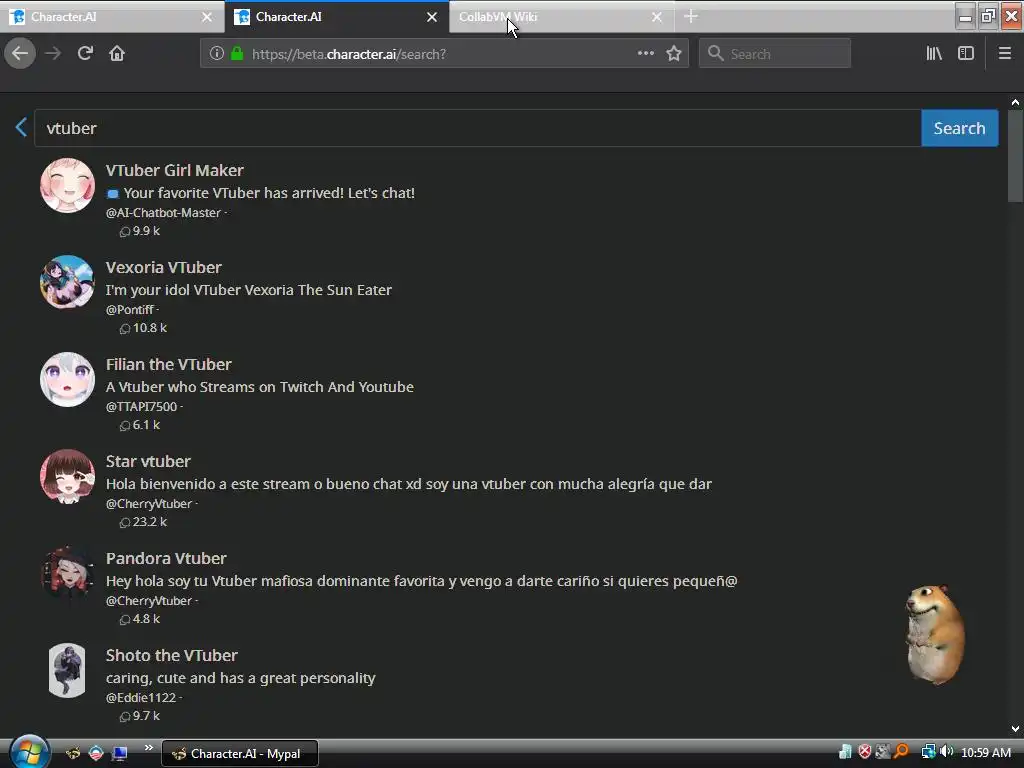1024x768 pixels.
Task: Click 'A Vtuber who Streams on Twitch' description
Action: [260, 387]
